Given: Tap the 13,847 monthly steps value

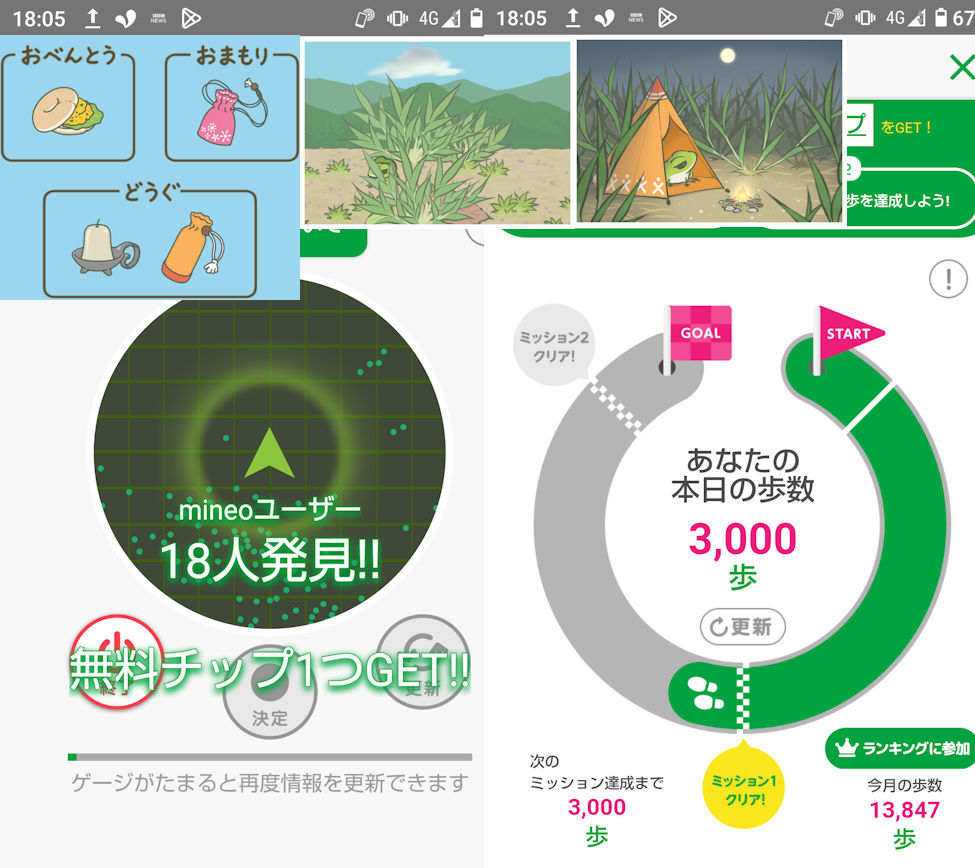Looking at the screenshot, I should tap(904, 810).
